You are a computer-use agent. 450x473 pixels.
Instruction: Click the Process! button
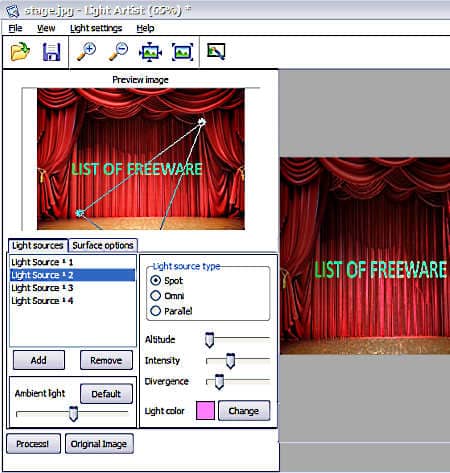[x=33, y=444]
